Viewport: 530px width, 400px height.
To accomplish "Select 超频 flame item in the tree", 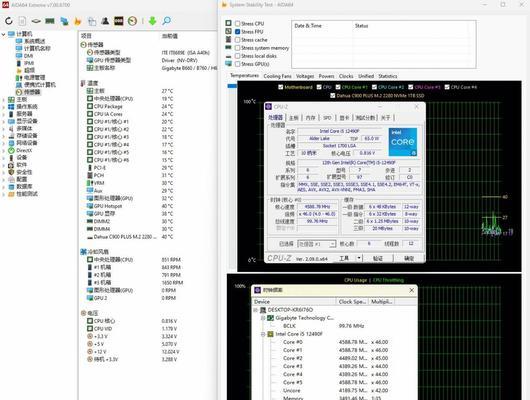I will coord(29,70).
